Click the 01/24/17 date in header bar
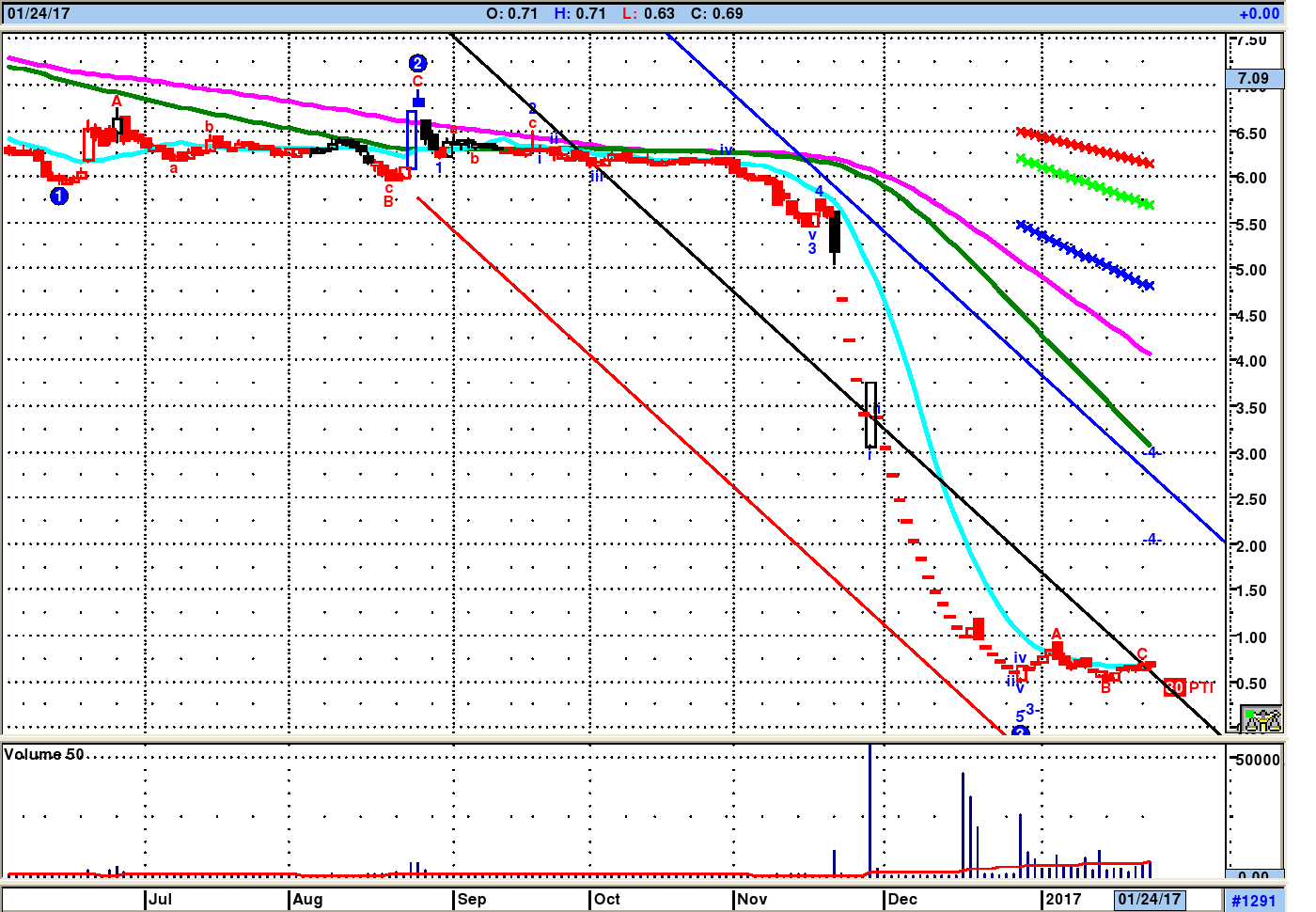1316x912 pixels. (39, 13)
